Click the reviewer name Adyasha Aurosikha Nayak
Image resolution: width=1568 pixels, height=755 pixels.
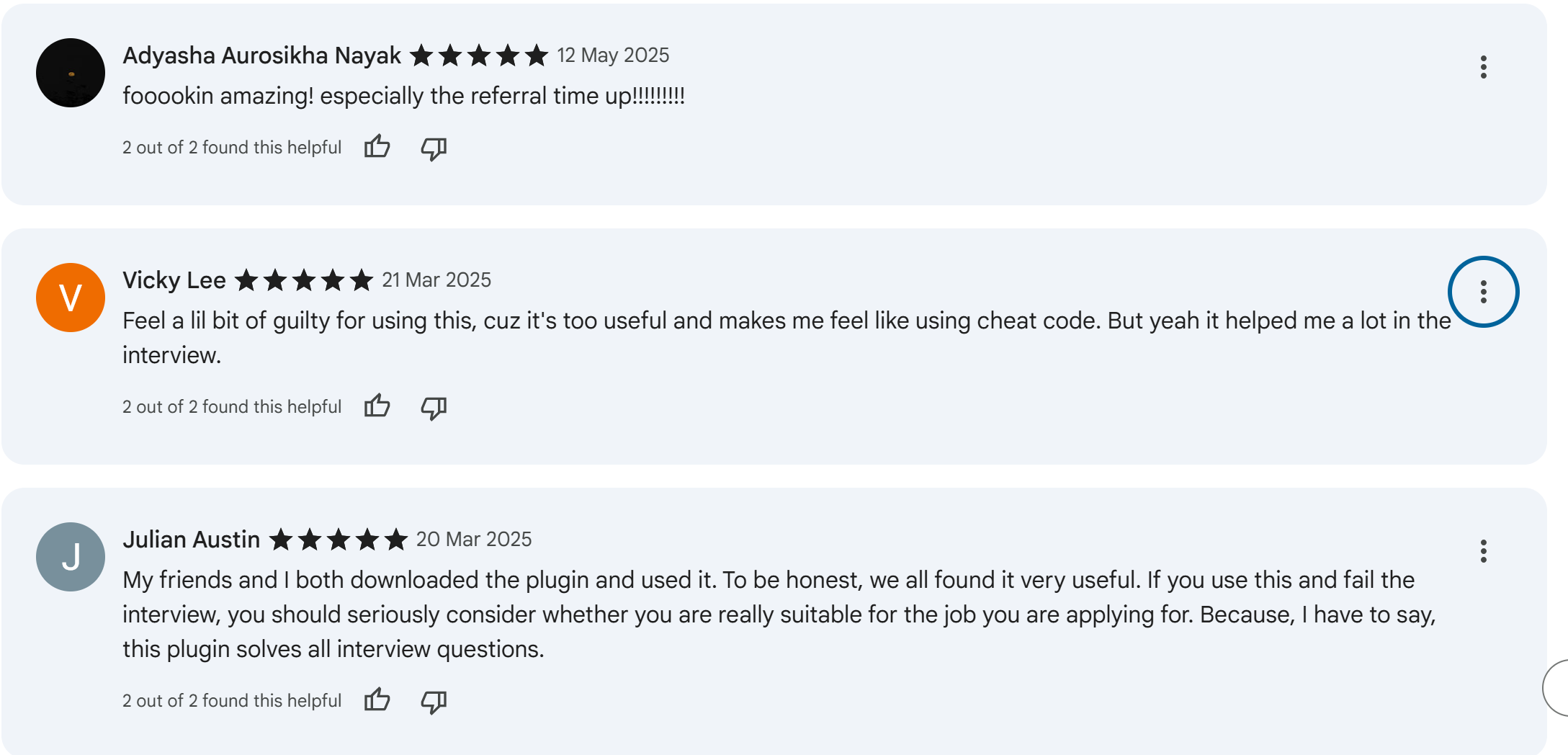click(261, 55)
